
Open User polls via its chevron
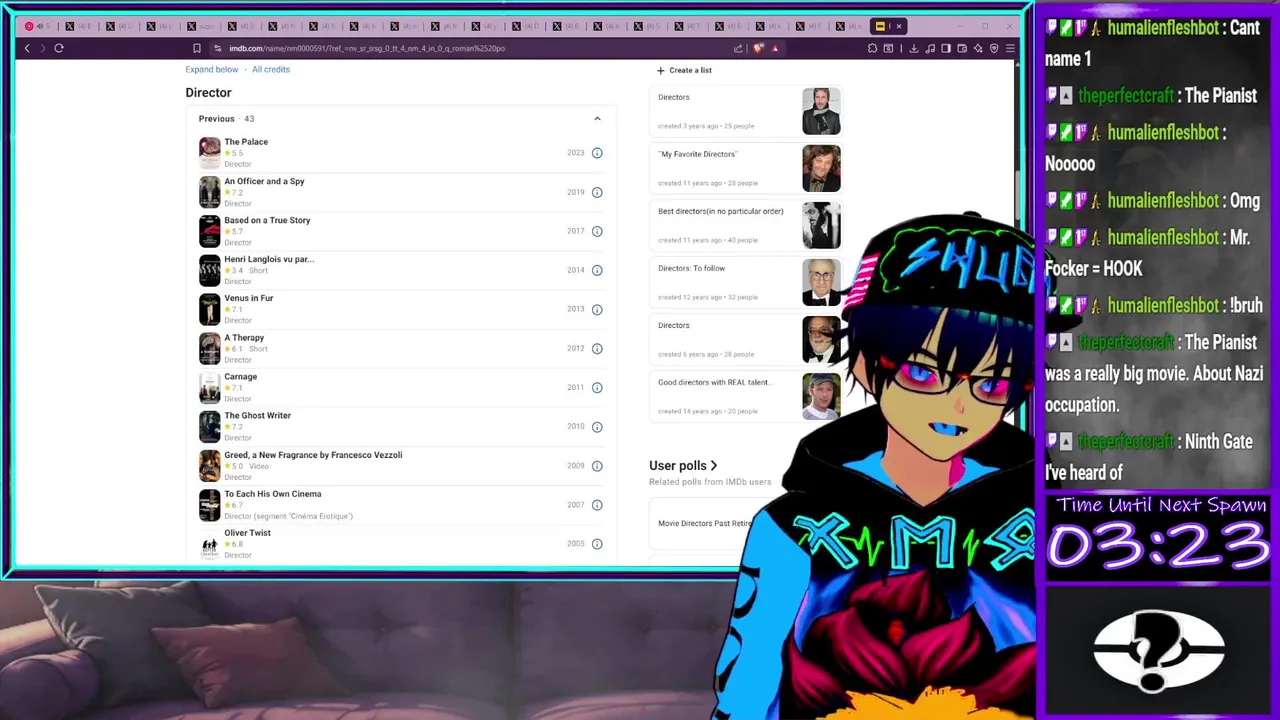713,466
